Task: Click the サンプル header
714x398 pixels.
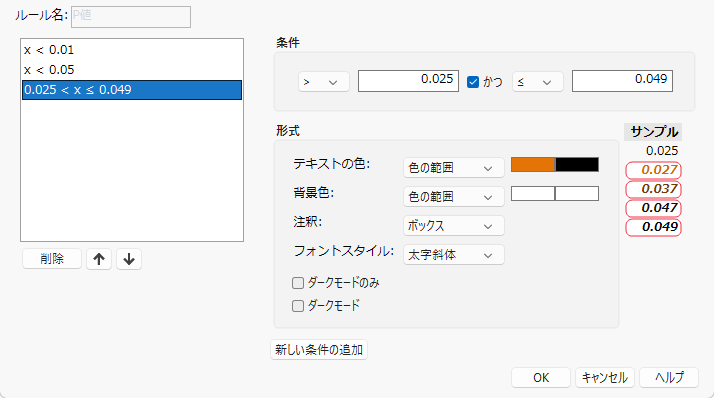Action: (653, 132)
